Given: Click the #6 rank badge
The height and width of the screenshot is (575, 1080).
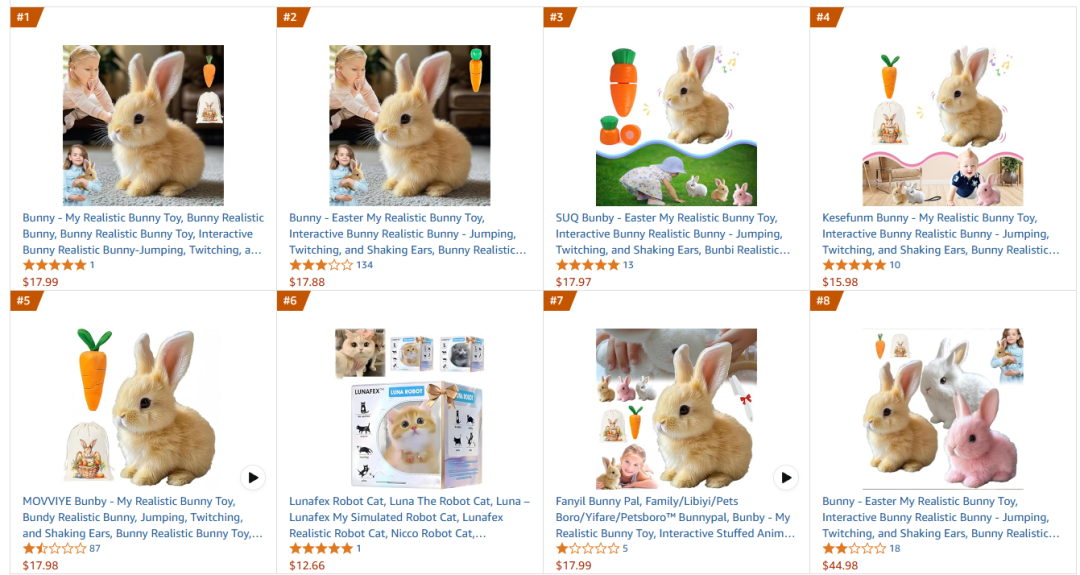Looking at the screenshot, I should pyautogui.click(x=291, y=301).
